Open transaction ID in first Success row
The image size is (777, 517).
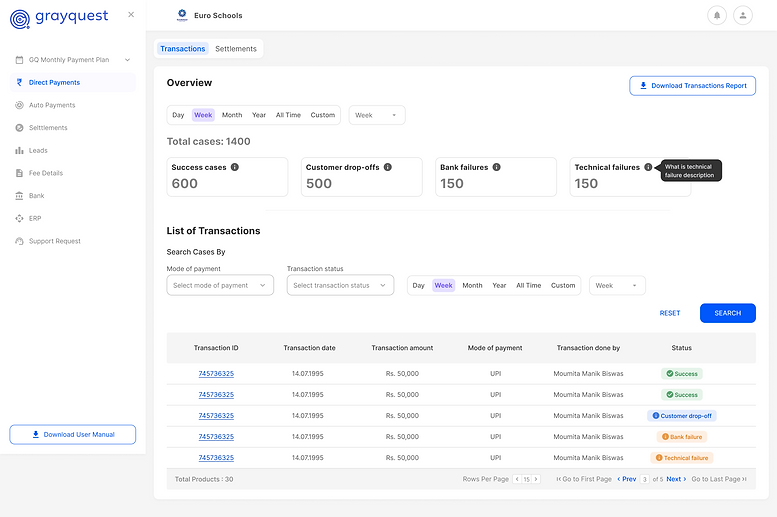[x=216, y=374]
